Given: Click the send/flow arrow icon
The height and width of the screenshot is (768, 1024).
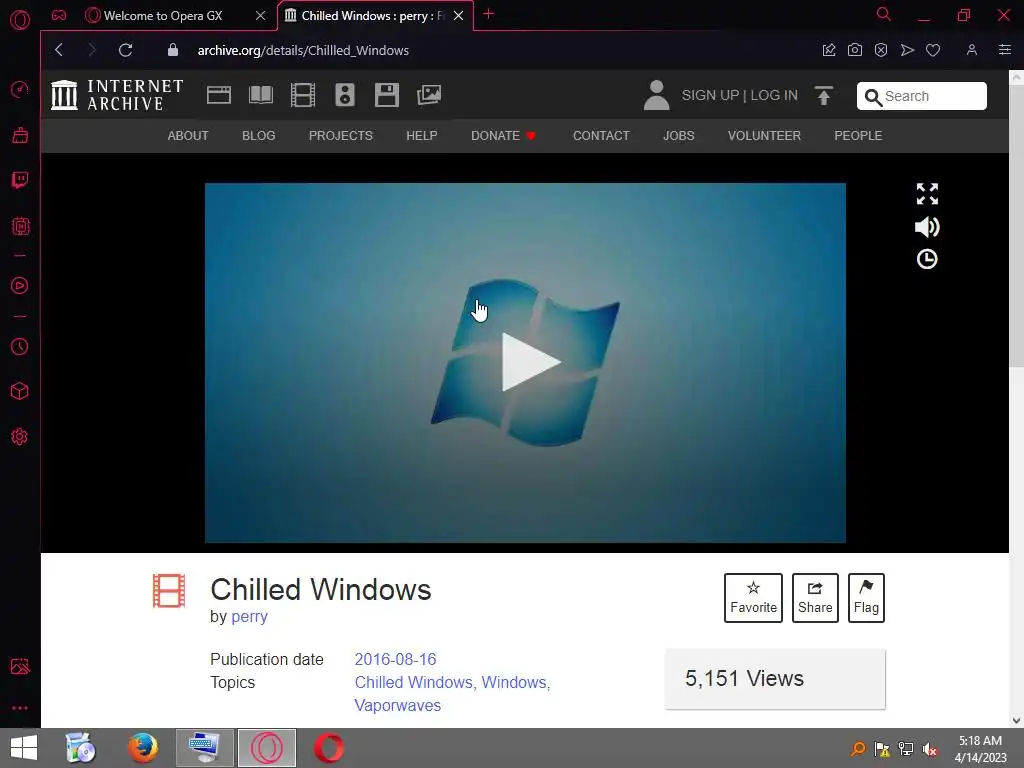Looking at the screenshot, I should (x=907, y=50).
